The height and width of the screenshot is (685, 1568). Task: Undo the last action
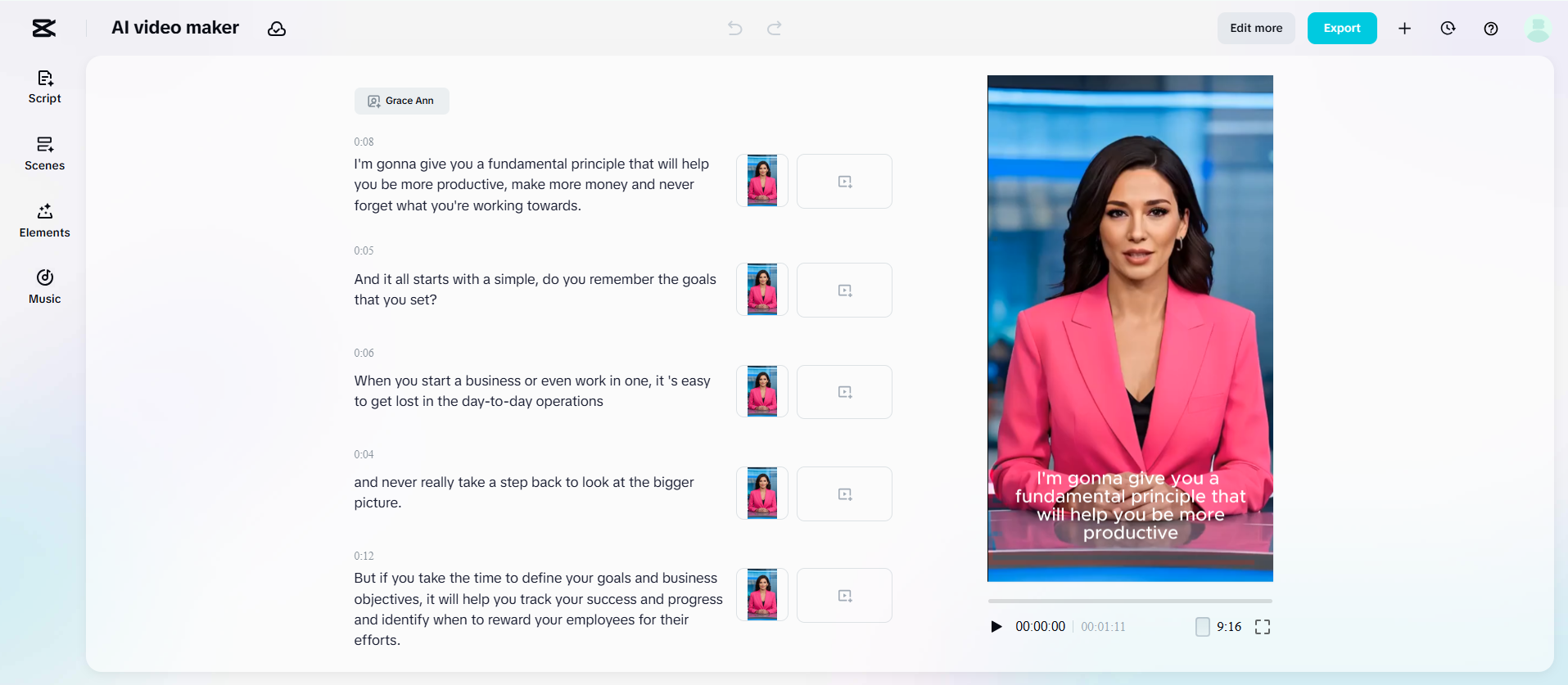[x=734, y=29]
